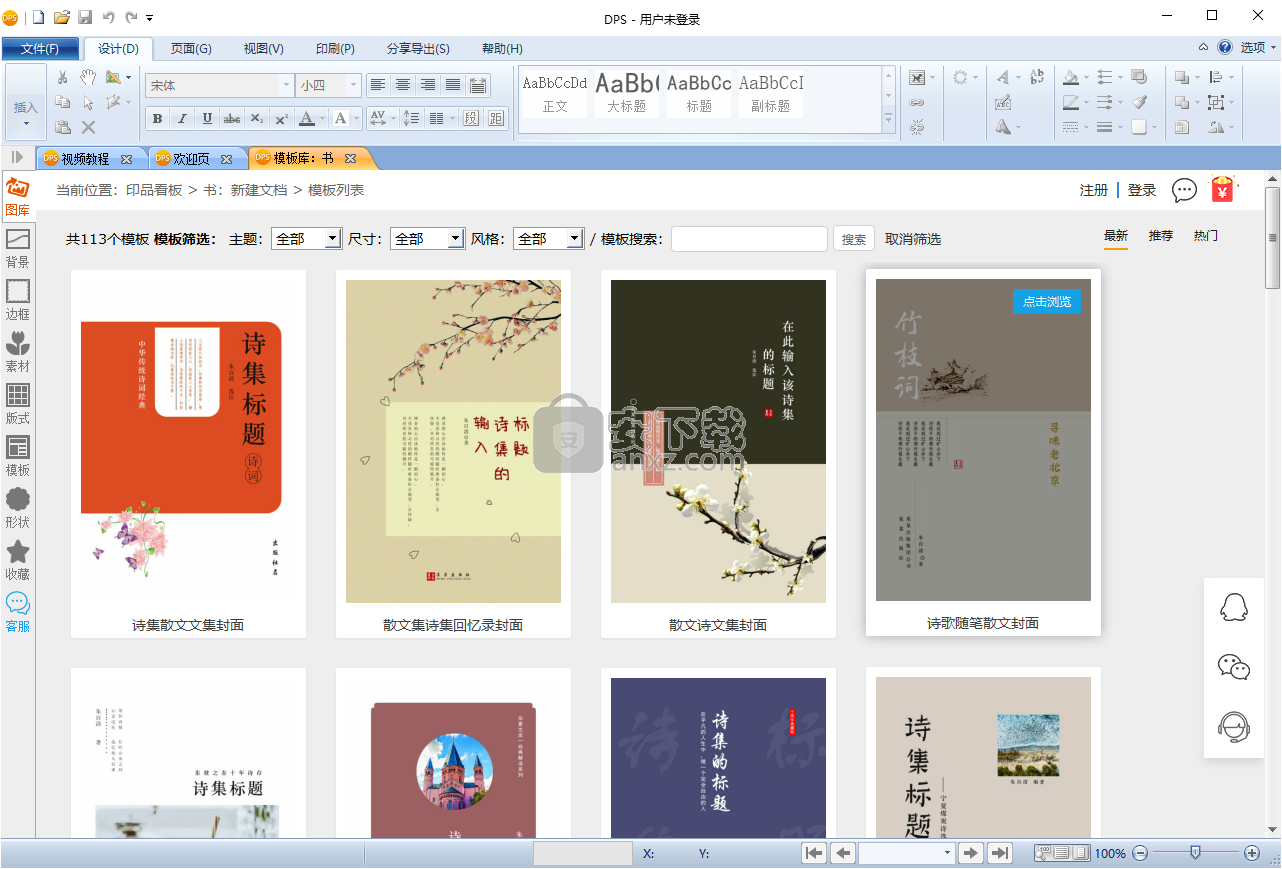Screen dimensions: 1282x869
Task: Open the 风格 style filter dropdown
Action: tap(548, 239)
